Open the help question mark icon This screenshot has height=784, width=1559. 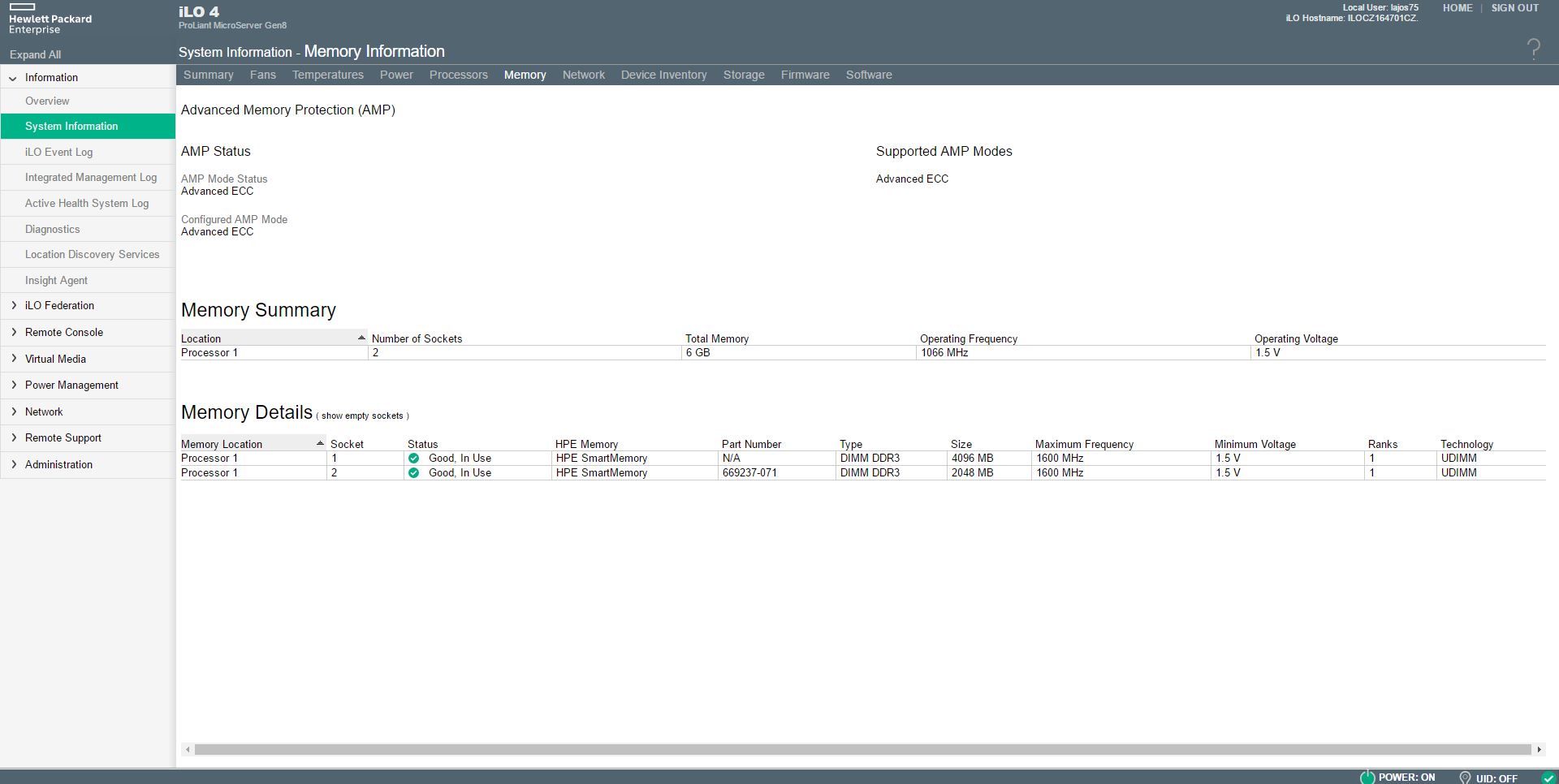(x=1533, y=50)
